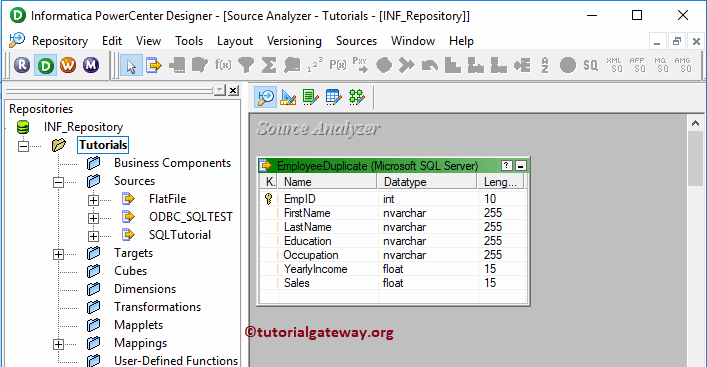707x367 pixels.
Task: Click the P(x) Stored Procedure icon
Action: click(338, 65)
